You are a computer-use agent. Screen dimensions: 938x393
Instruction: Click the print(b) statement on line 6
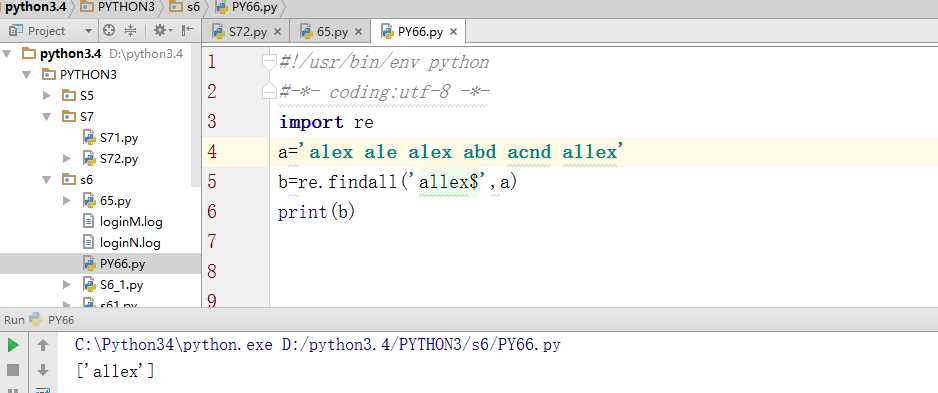(316, 212)
